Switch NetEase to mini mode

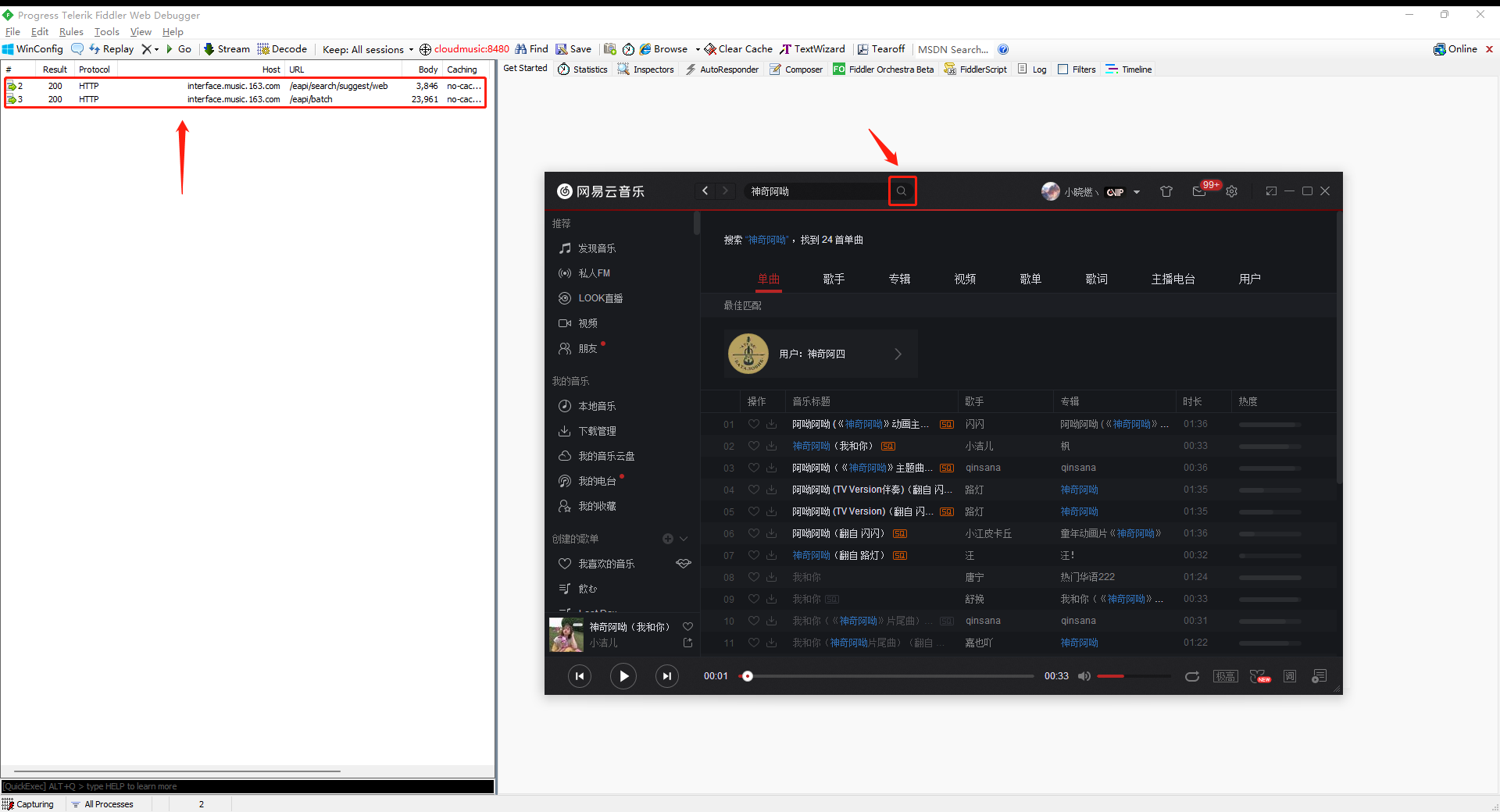[x=1271, y=191]
